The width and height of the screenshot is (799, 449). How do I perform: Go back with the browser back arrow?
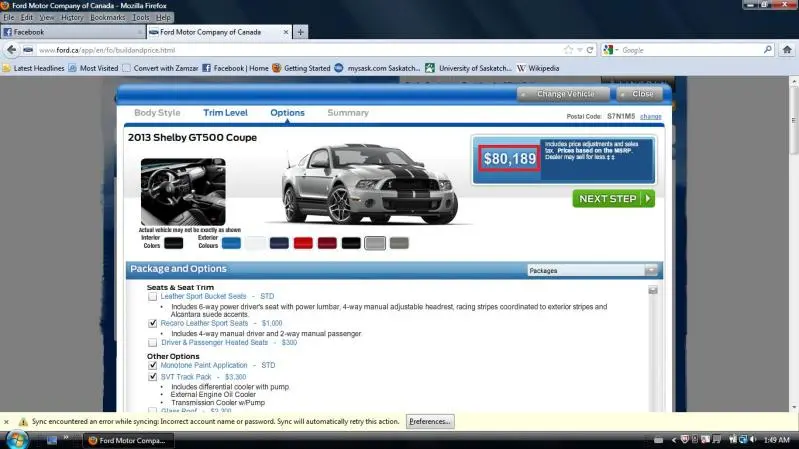(x=11, y=50)
